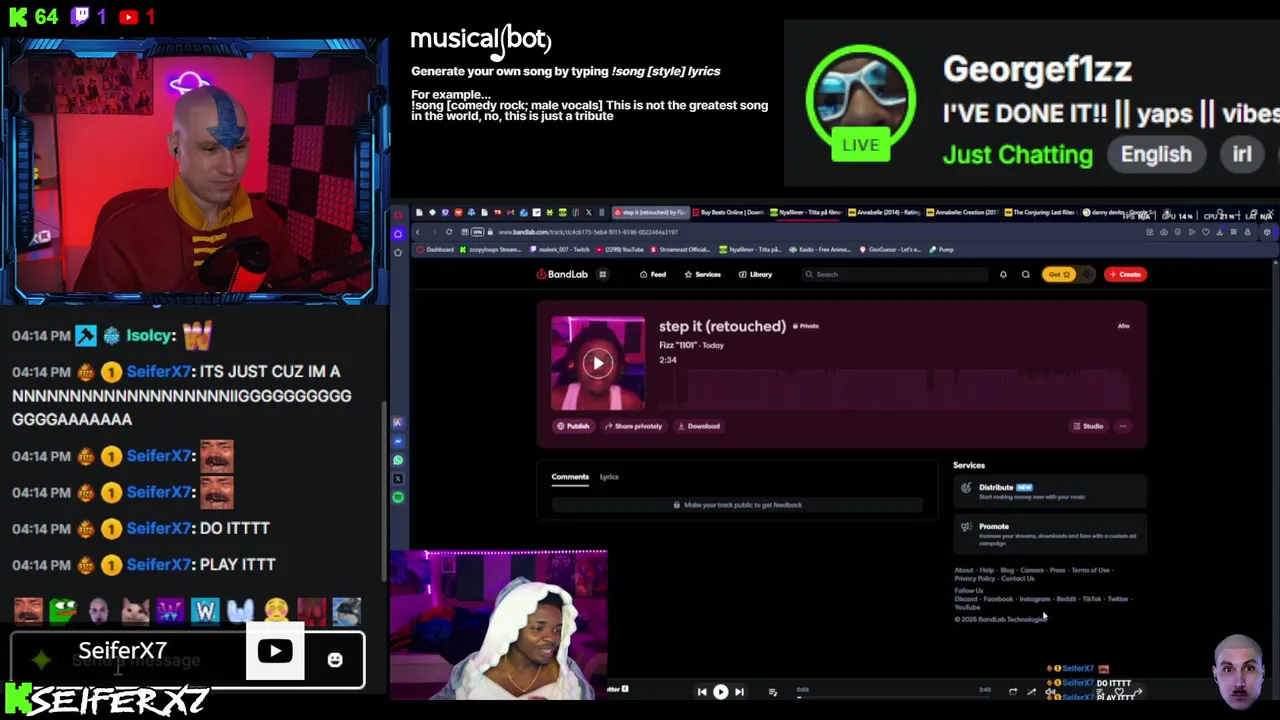
Task: Toggle repeat in bottom player
Action: 1013,691
